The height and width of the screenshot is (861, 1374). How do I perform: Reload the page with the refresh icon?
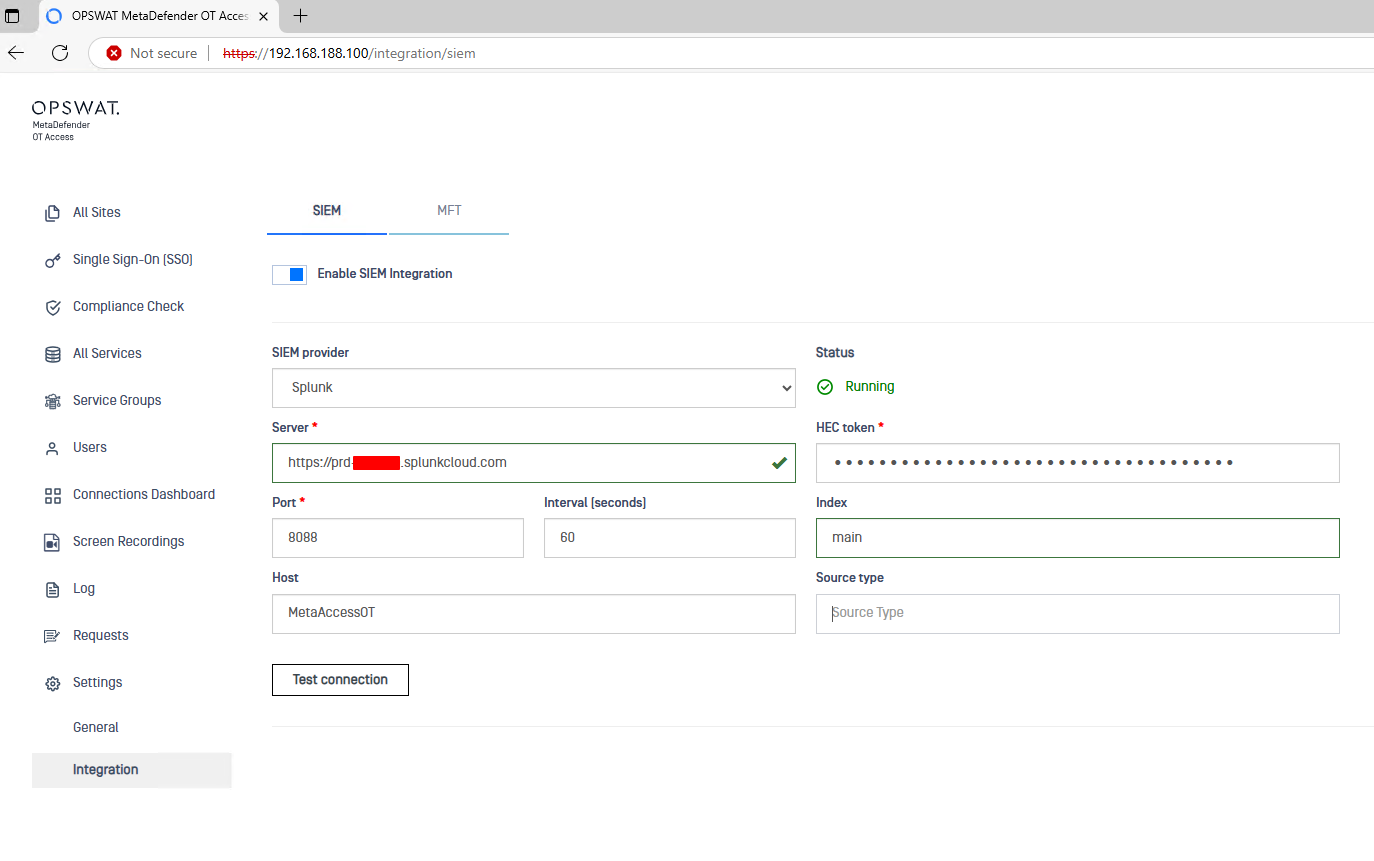click(x=60, y=53)
